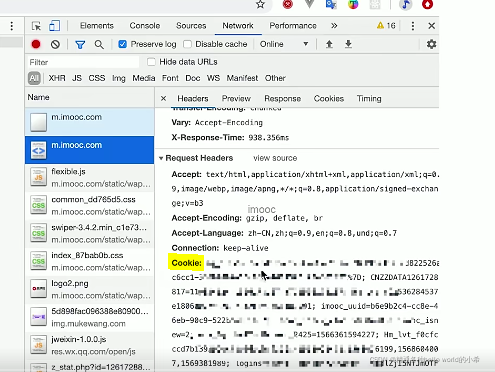
Task: Collapse the Request Headers section
Action: point(161,158)
